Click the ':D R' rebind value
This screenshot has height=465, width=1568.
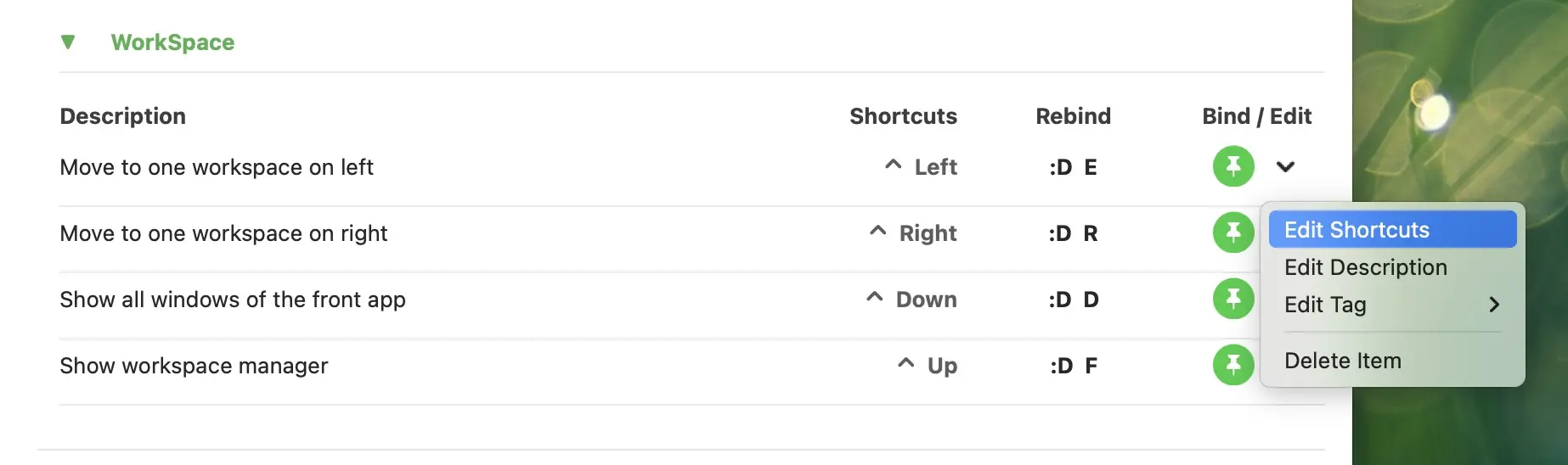click(x=1073, y=233)
